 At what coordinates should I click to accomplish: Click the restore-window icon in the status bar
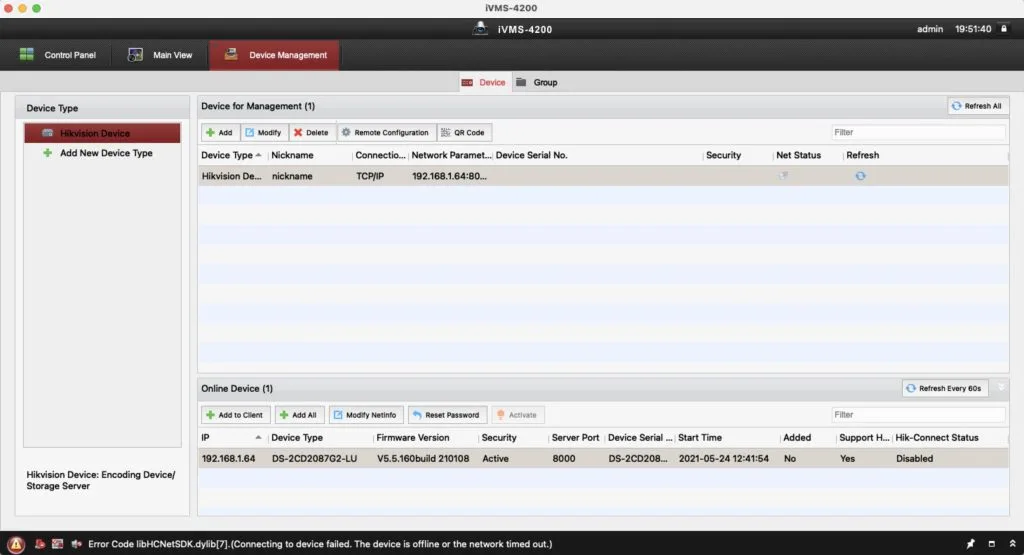pyautogui.click(x=991, y=543)
